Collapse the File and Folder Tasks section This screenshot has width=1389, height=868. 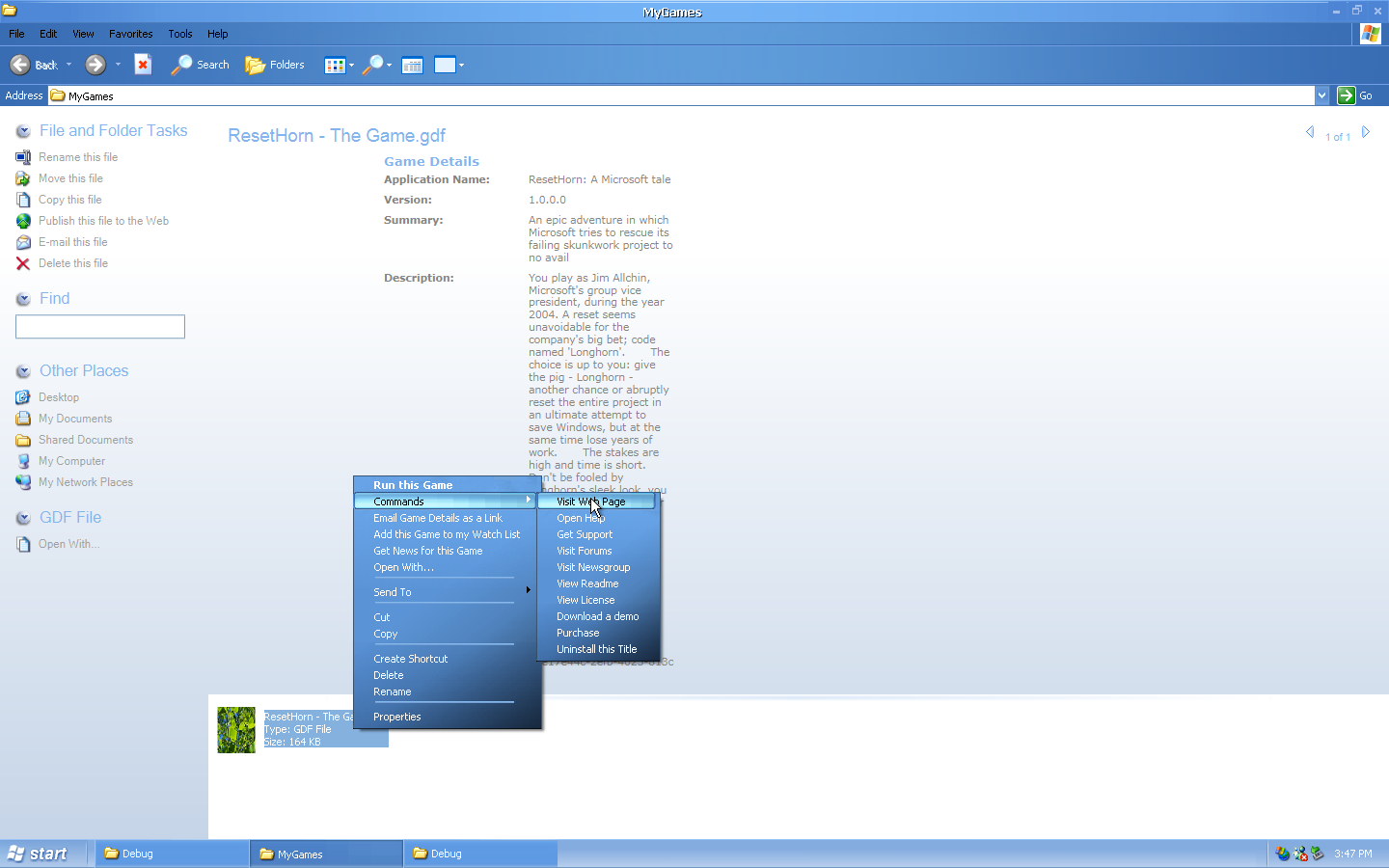23,131
